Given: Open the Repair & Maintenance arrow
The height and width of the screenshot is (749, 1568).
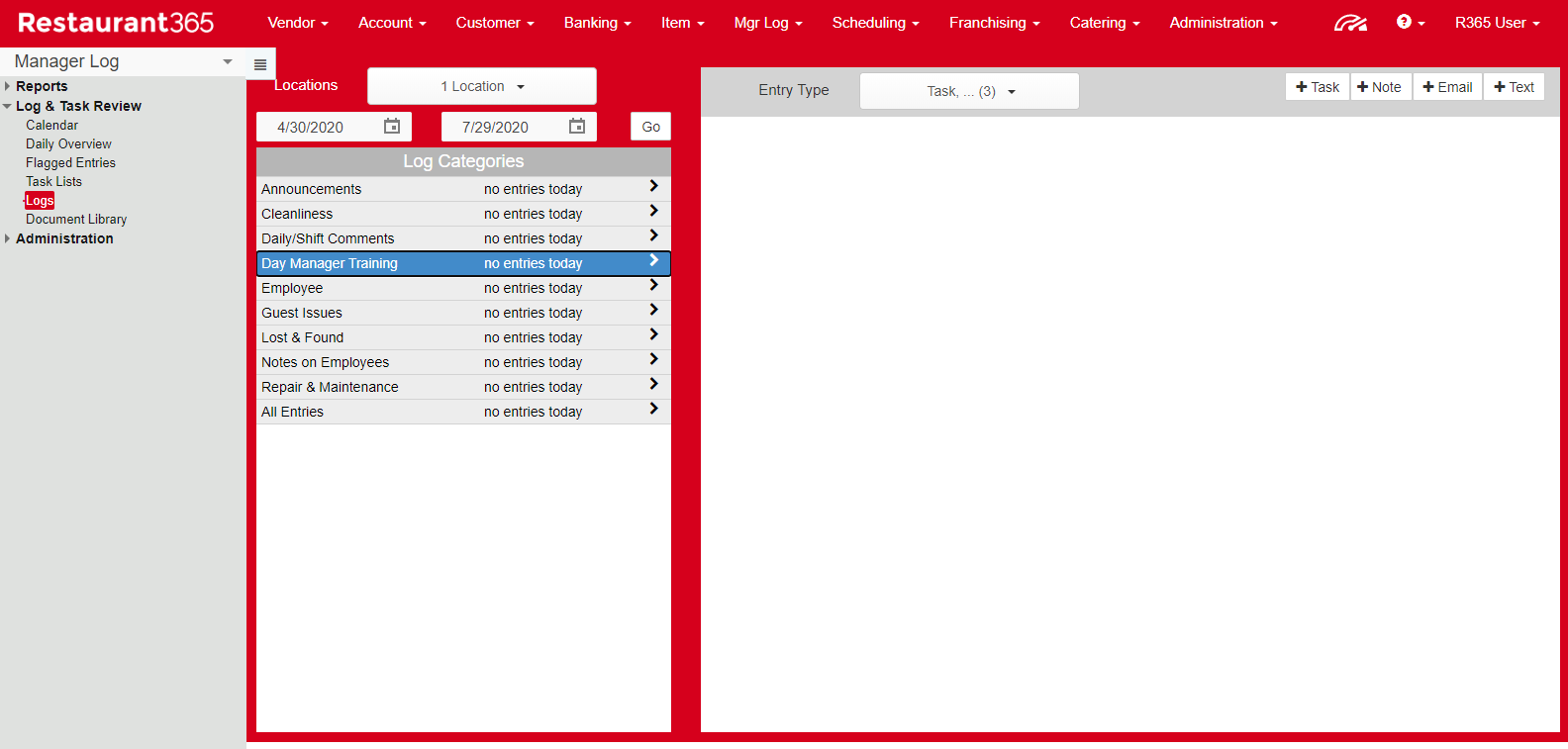Looking at the screenshot, I should pyautogui.click(x=653, y=384).
